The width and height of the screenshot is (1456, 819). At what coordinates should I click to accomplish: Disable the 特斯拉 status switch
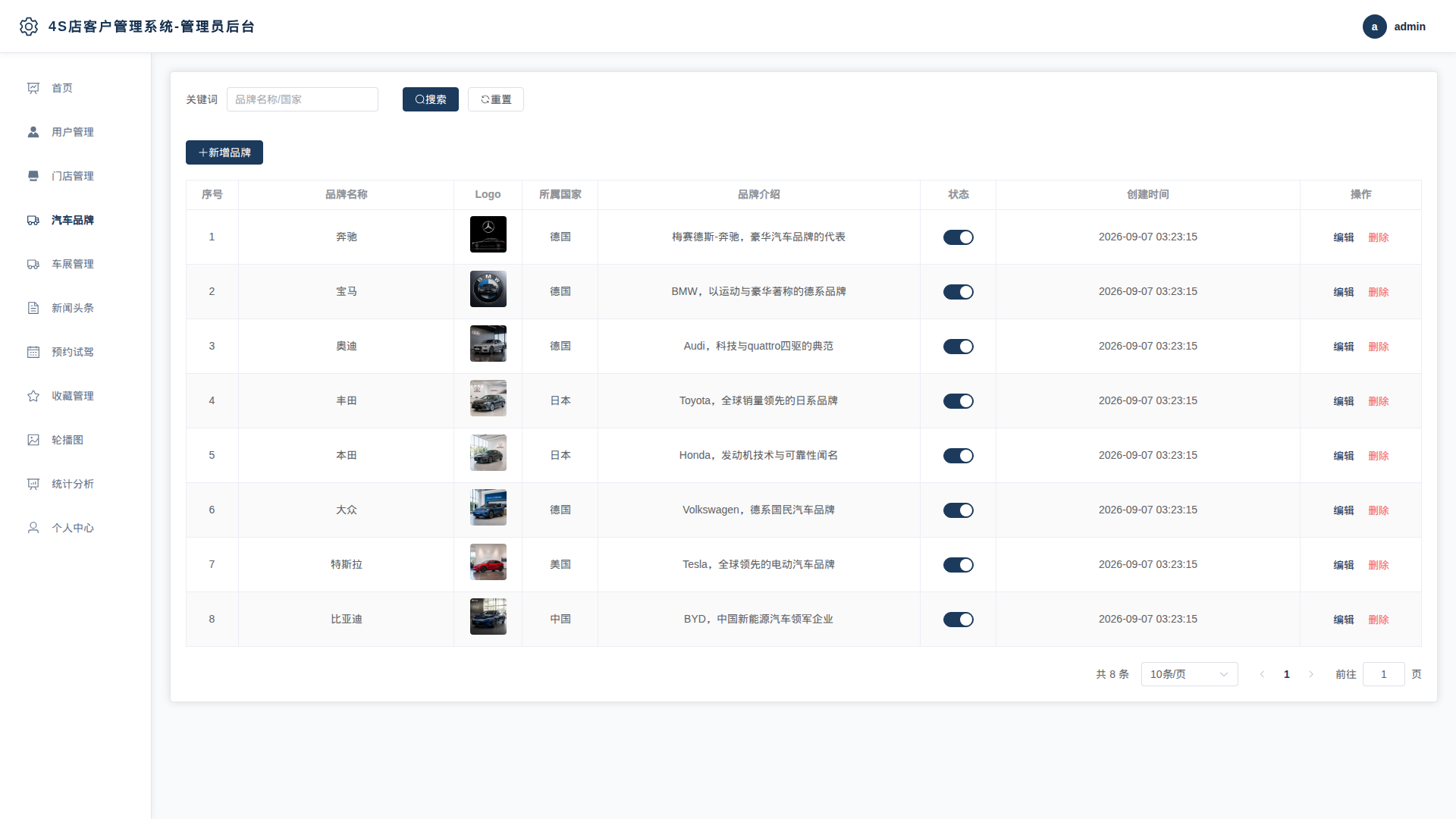(x=958, y=565)
